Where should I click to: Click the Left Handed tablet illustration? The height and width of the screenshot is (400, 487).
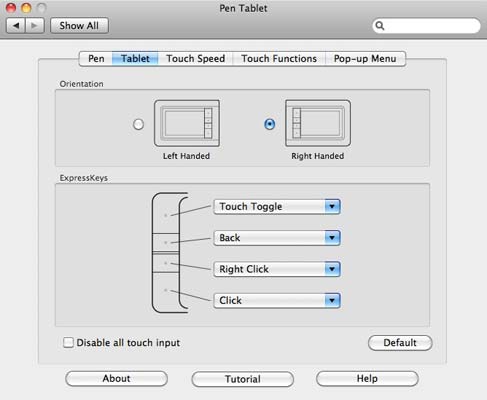[187, 123]
